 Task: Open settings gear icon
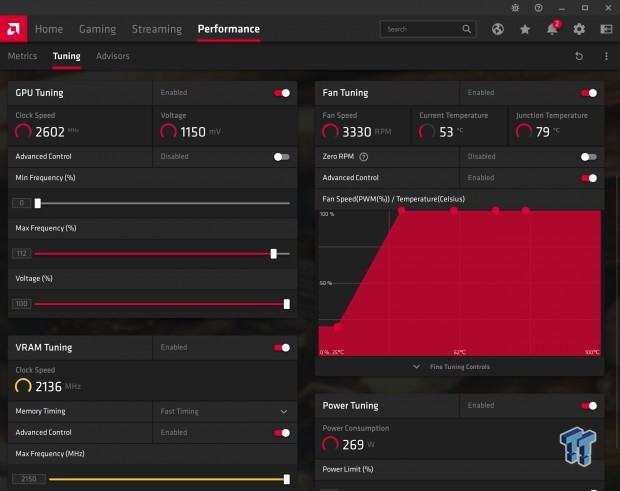pos(579,29)
